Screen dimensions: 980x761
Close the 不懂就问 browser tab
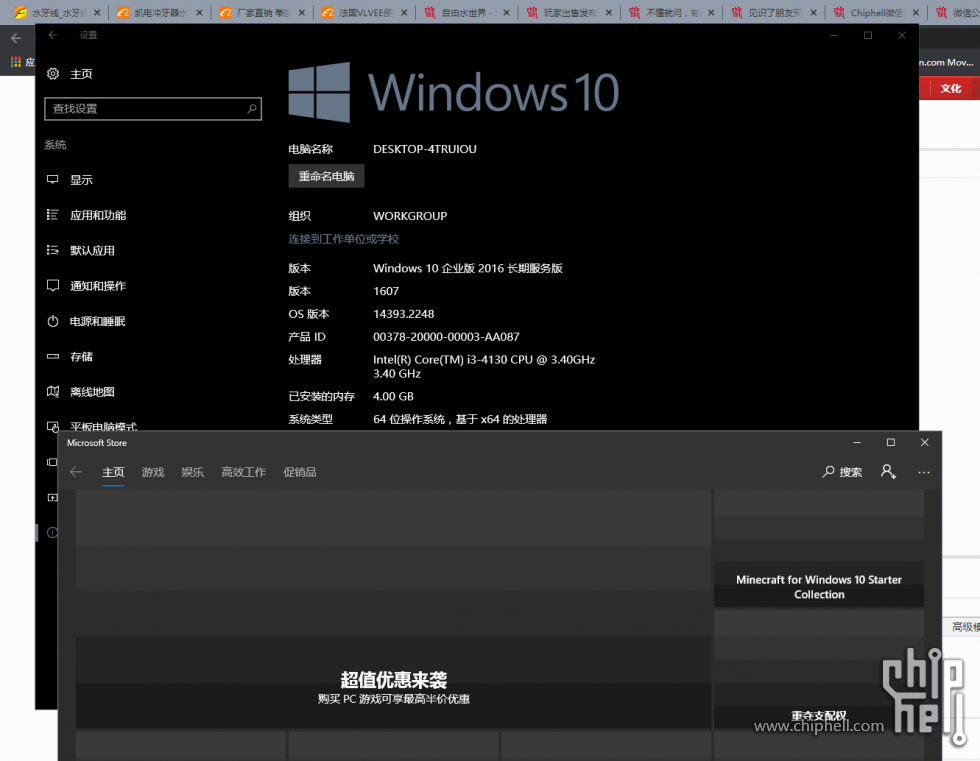(x=711, y=12)
